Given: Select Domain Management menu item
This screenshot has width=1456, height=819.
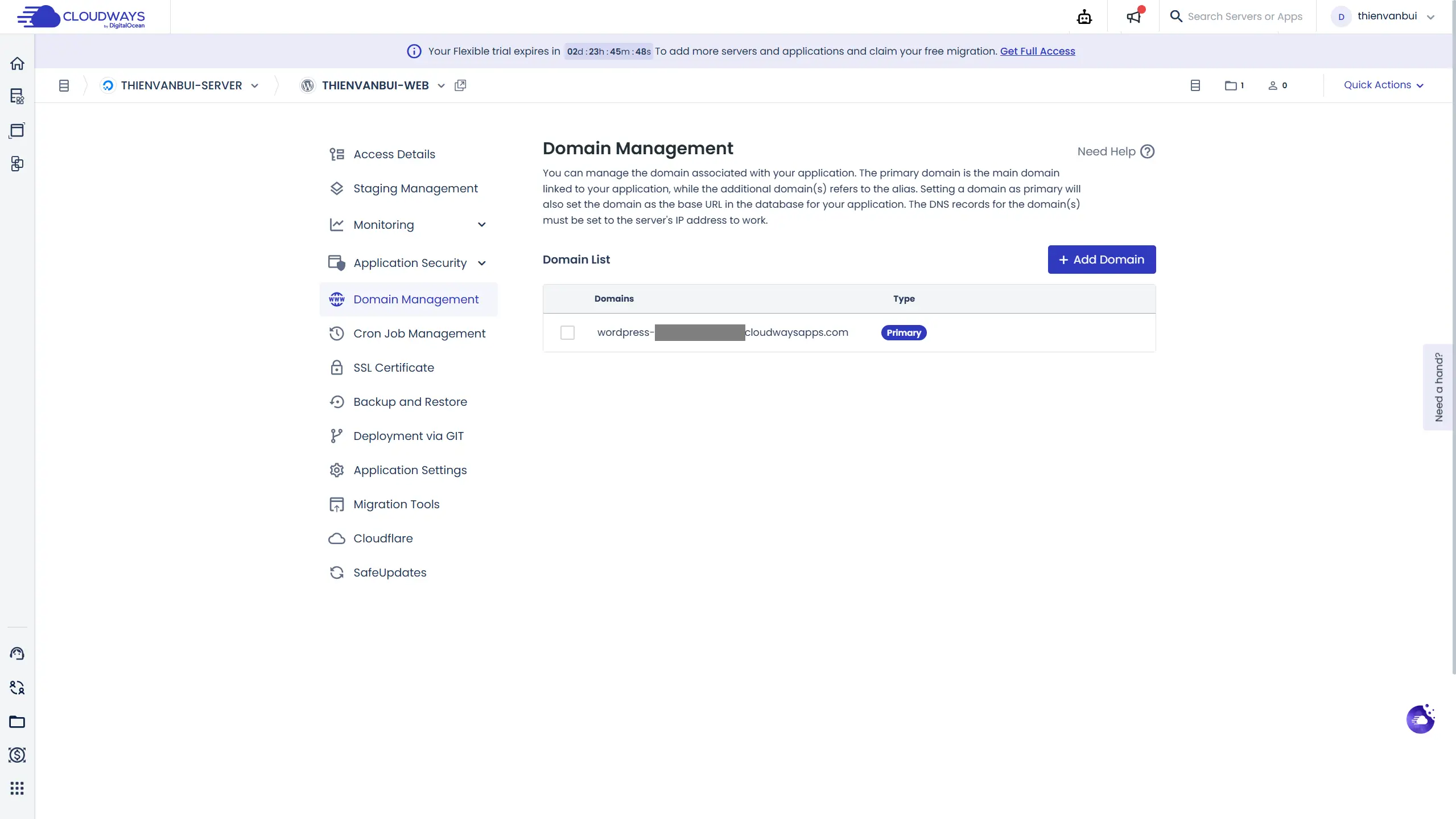Looking at the screenshot, I should coord(409,299).
